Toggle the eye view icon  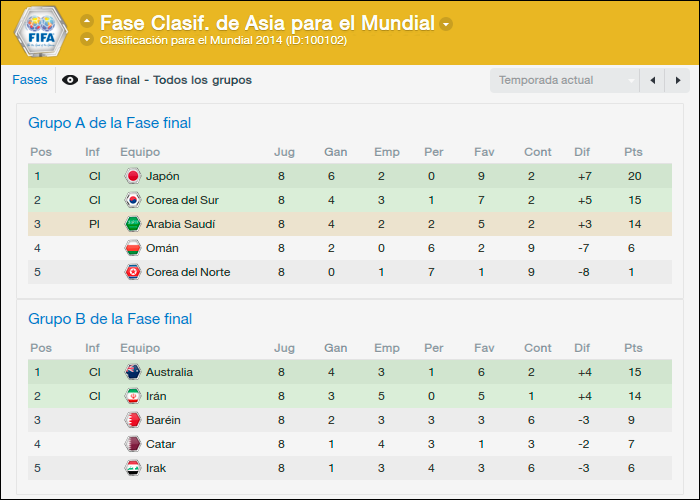click(x=70, y=80)
